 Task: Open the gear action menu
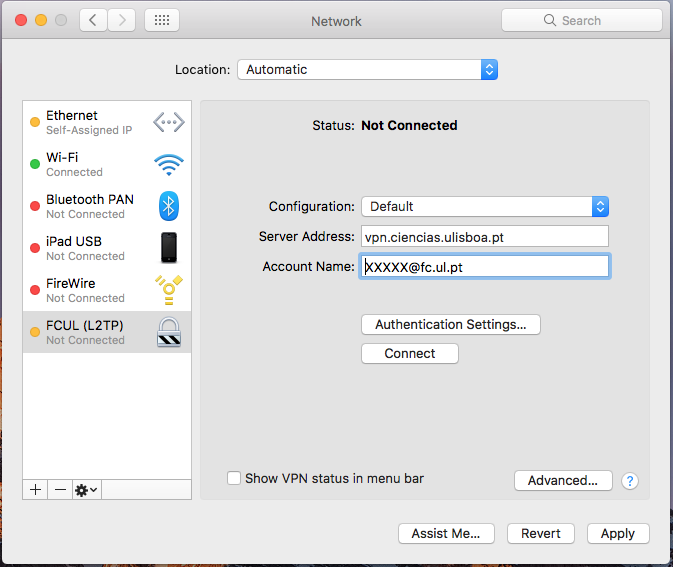(x=87, y=489)
